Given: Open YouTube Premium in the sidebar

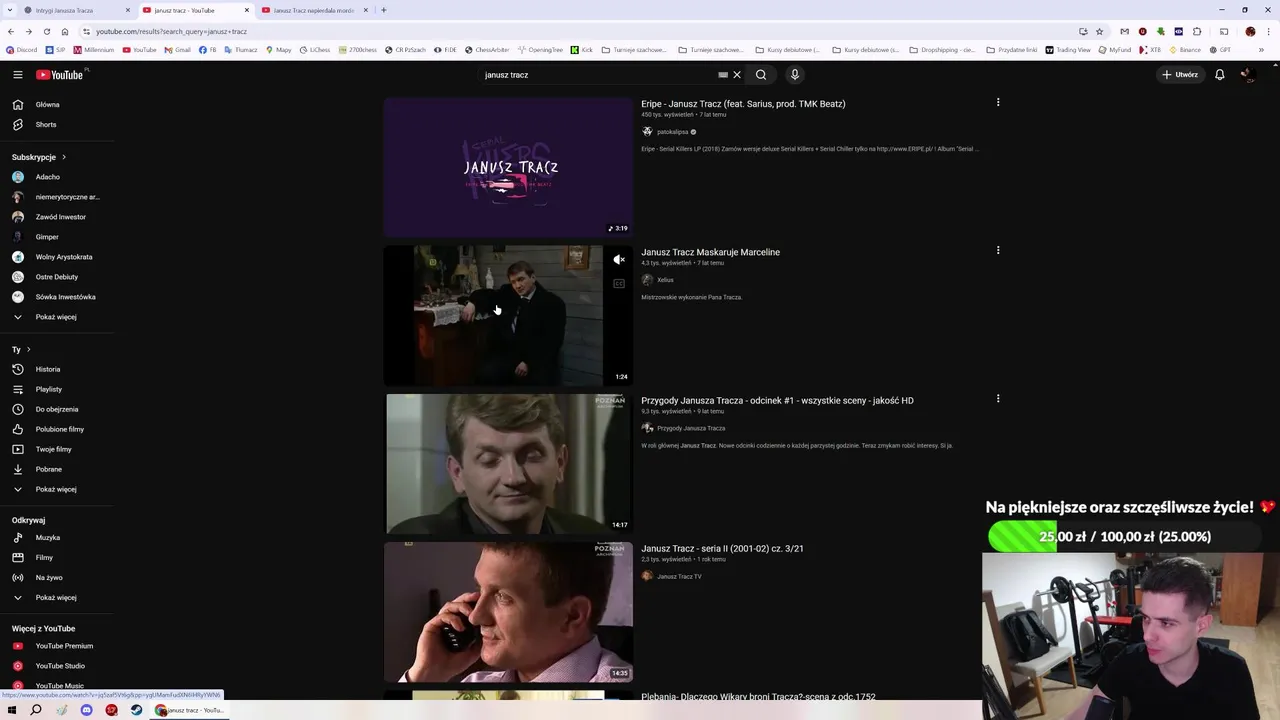Looking at the screenshot, I should (57, 646).
